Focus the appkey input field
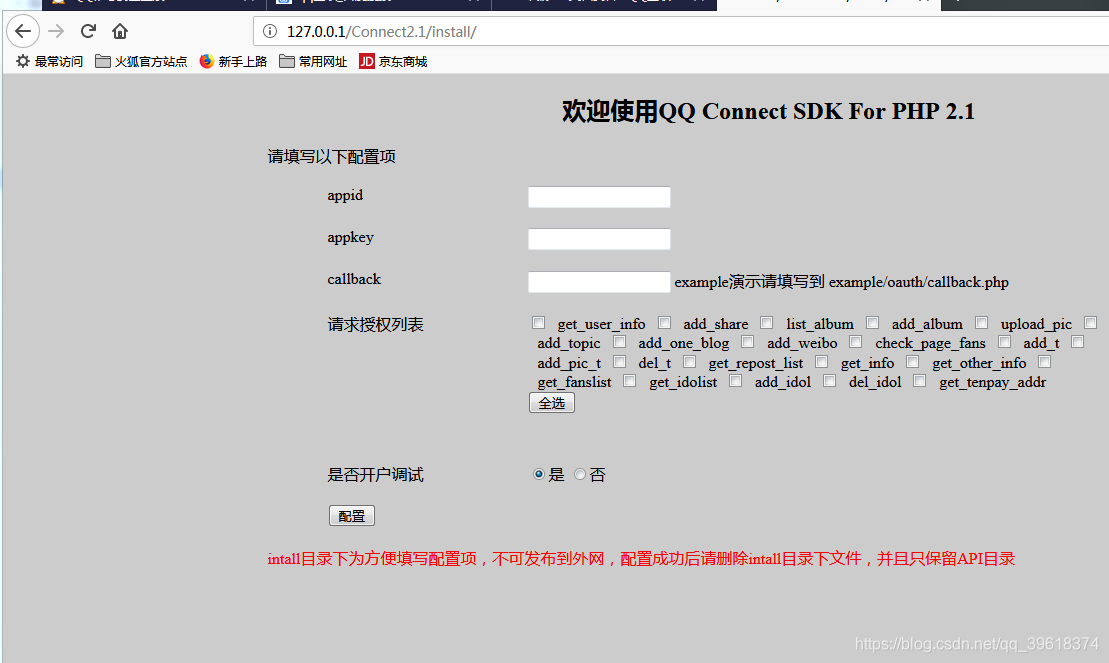The image size is (1109, 663). click(599, 239)
